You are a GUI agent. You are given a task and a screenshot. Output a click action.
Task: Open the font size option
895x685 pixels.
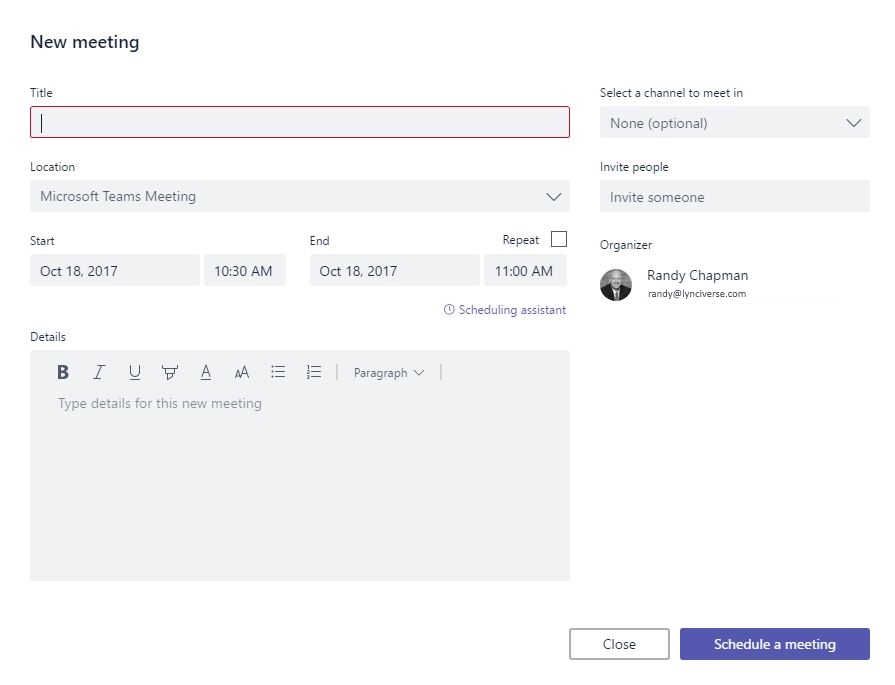click(x=242, y=372)
